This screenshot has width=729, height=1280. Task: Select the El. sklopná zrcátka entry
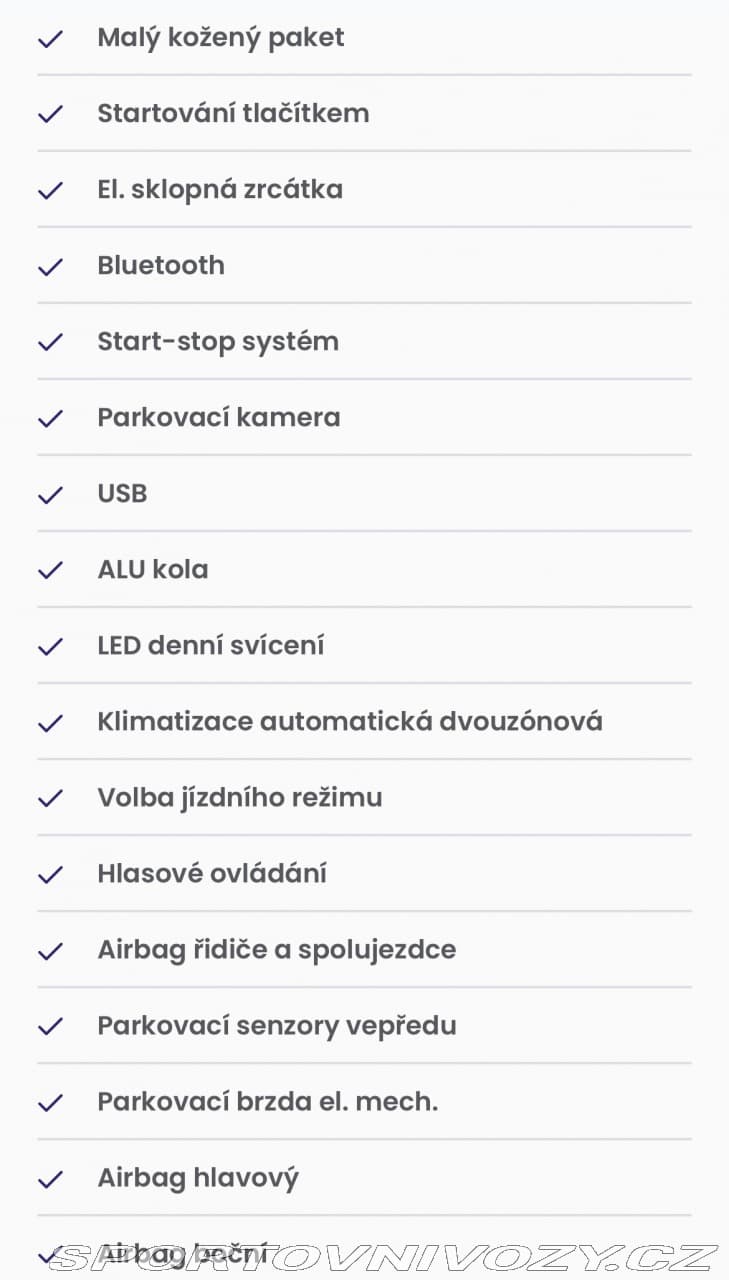point(364,189)
